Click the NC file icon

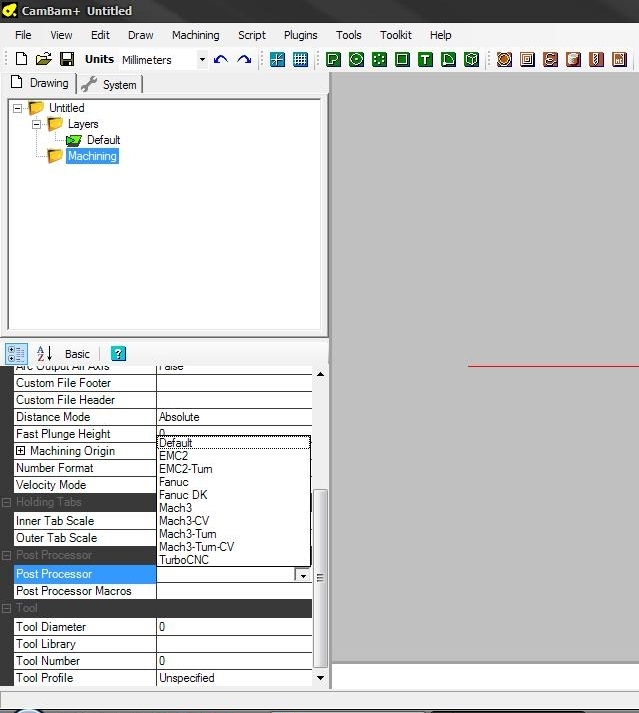619,59
